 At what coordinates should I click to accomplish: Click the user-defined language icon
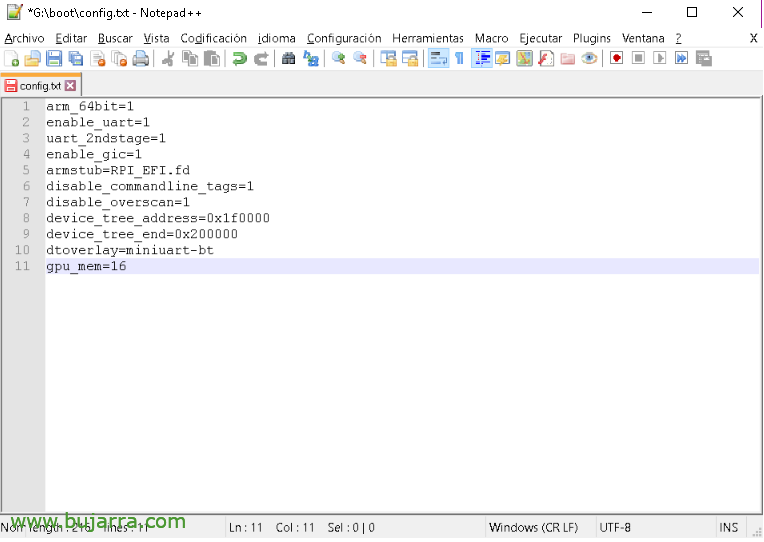[x=502, y=58]
